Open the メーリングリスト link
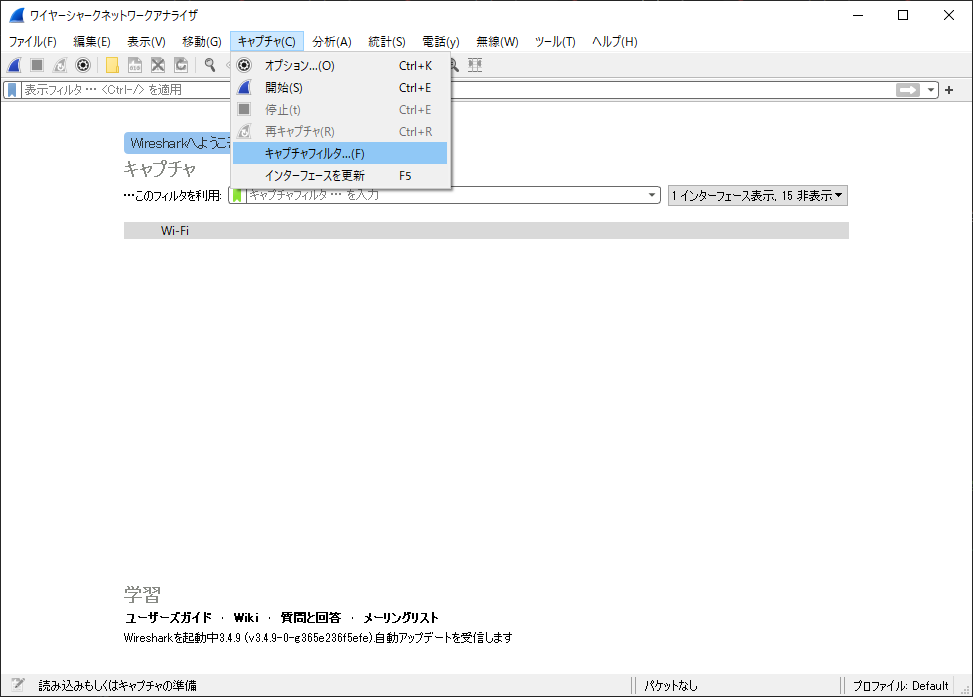Image resolution: width=973 pixels, height=697 pixels. click(x=401, y=618)
